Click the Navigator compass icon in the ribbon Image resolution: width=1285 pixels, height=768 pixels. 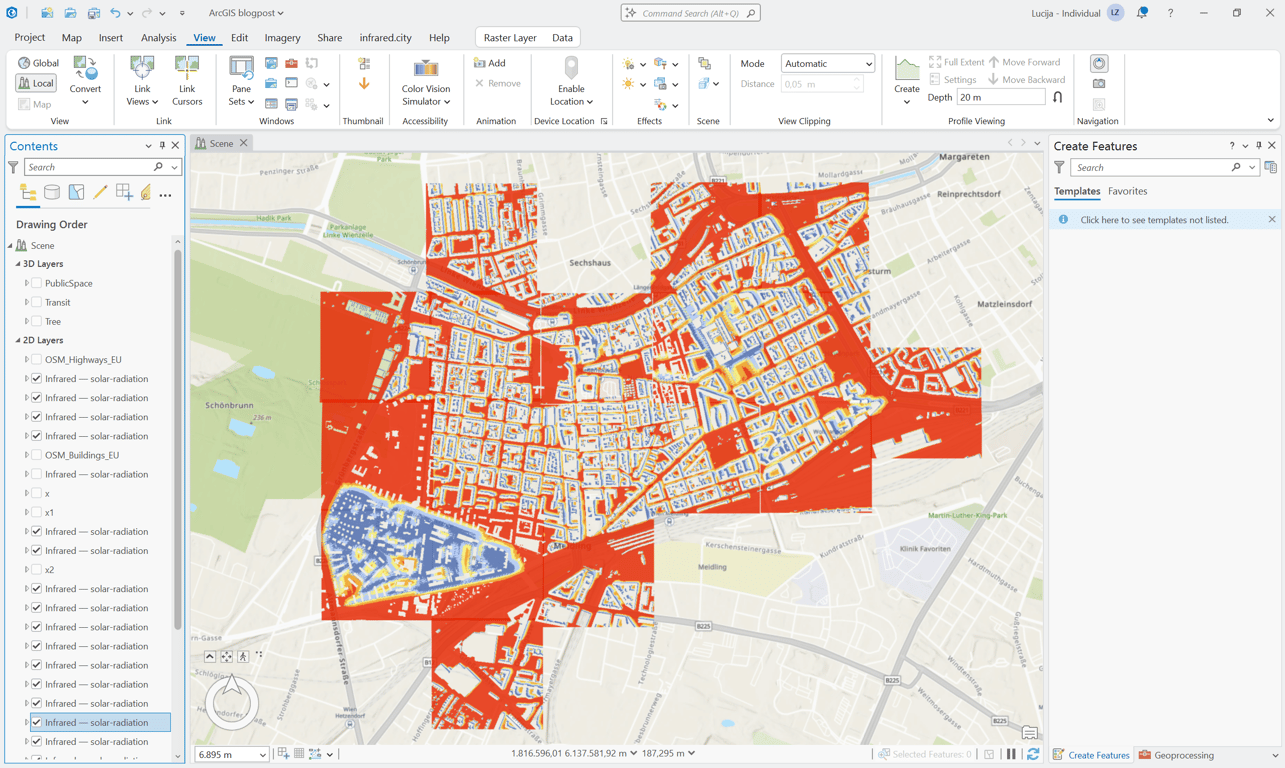[1099, 63]
